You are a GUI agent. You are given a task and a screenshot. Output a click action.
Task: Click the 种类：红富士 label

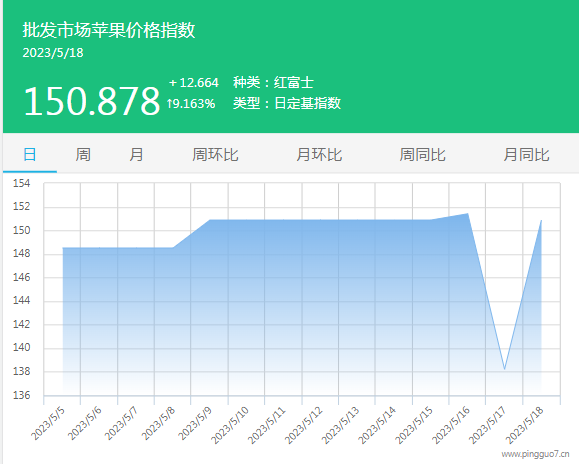[274, 82]
